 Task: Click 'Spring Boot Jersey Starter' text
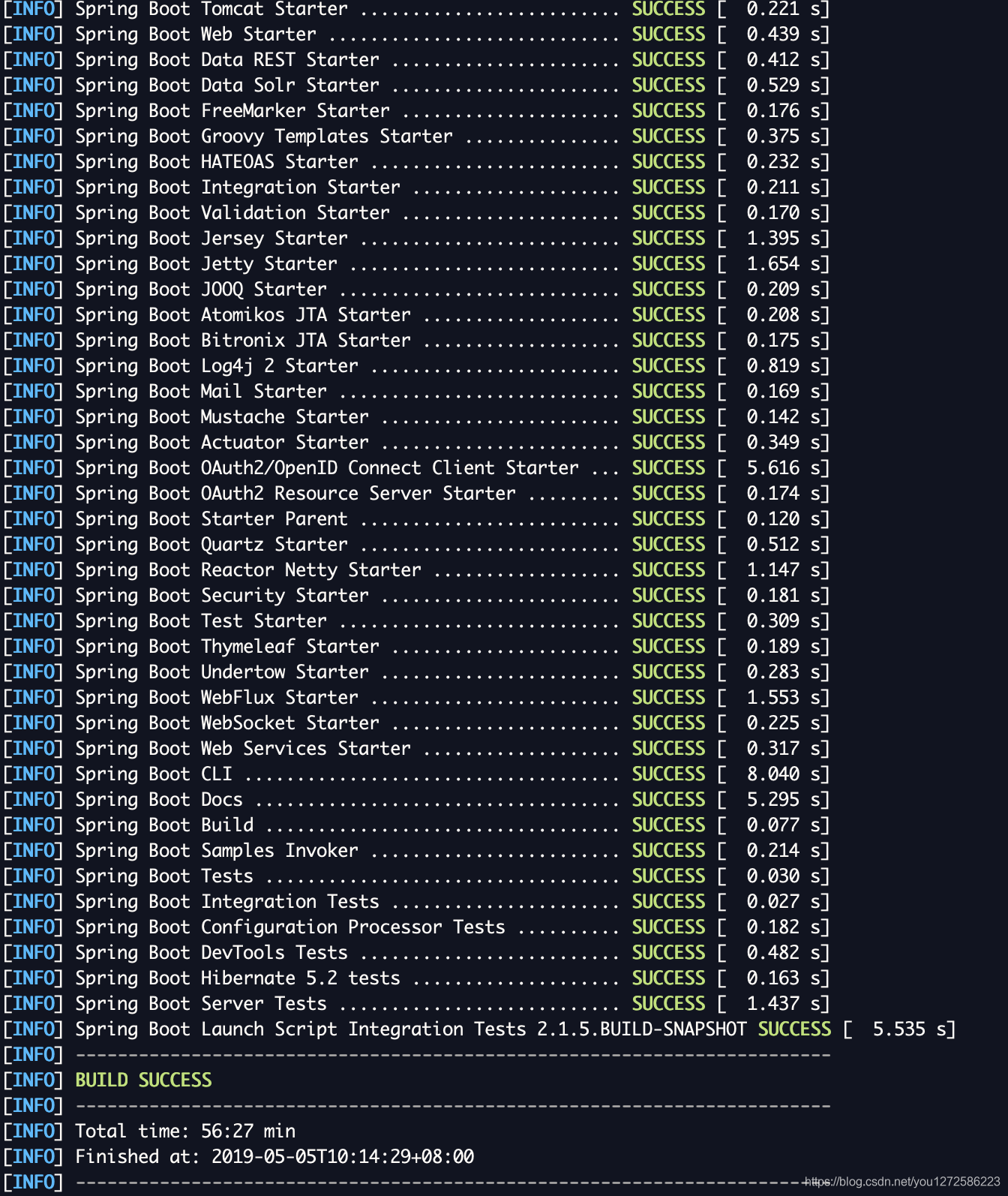pos(211,239)
